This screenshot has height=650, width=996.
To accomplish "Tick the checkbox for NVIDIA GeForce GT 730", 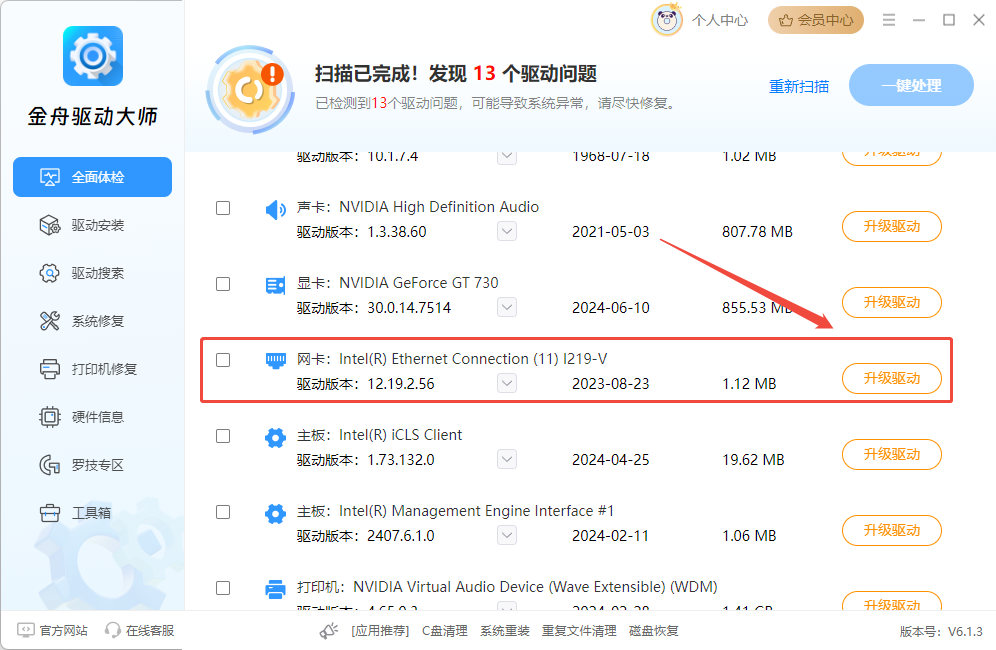I will (223, 284).
